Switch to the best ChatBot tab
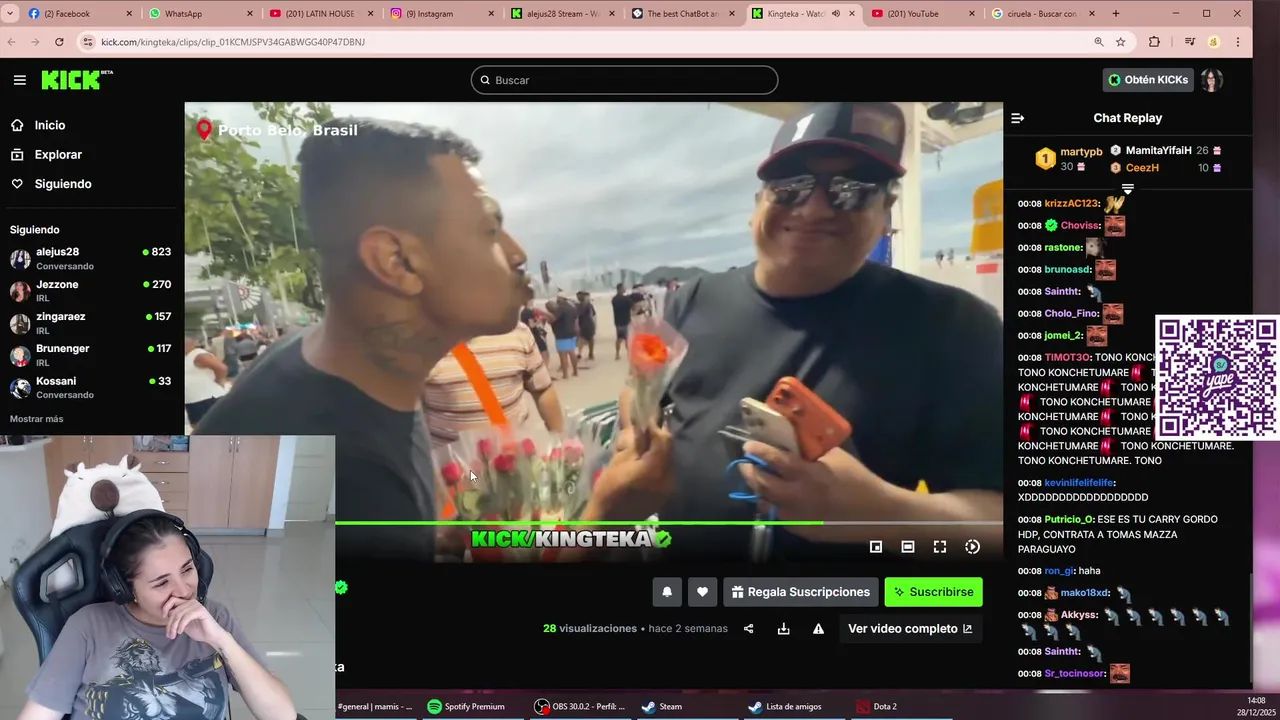The width and height of the screenshot is (1280, 720). coord(682,14)
